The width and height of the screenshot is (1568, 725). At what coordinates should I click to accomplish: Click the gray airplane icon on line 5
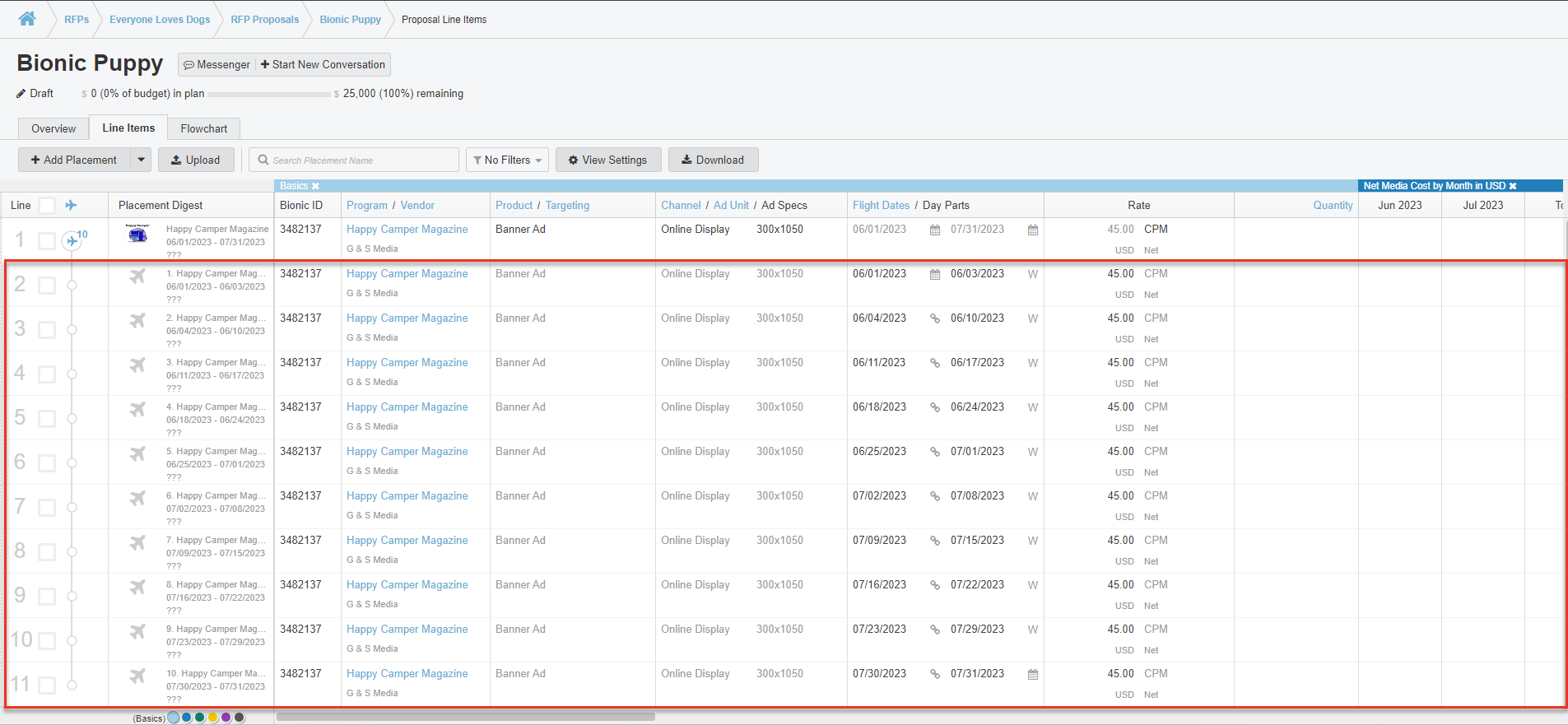[x=137, y=409]
